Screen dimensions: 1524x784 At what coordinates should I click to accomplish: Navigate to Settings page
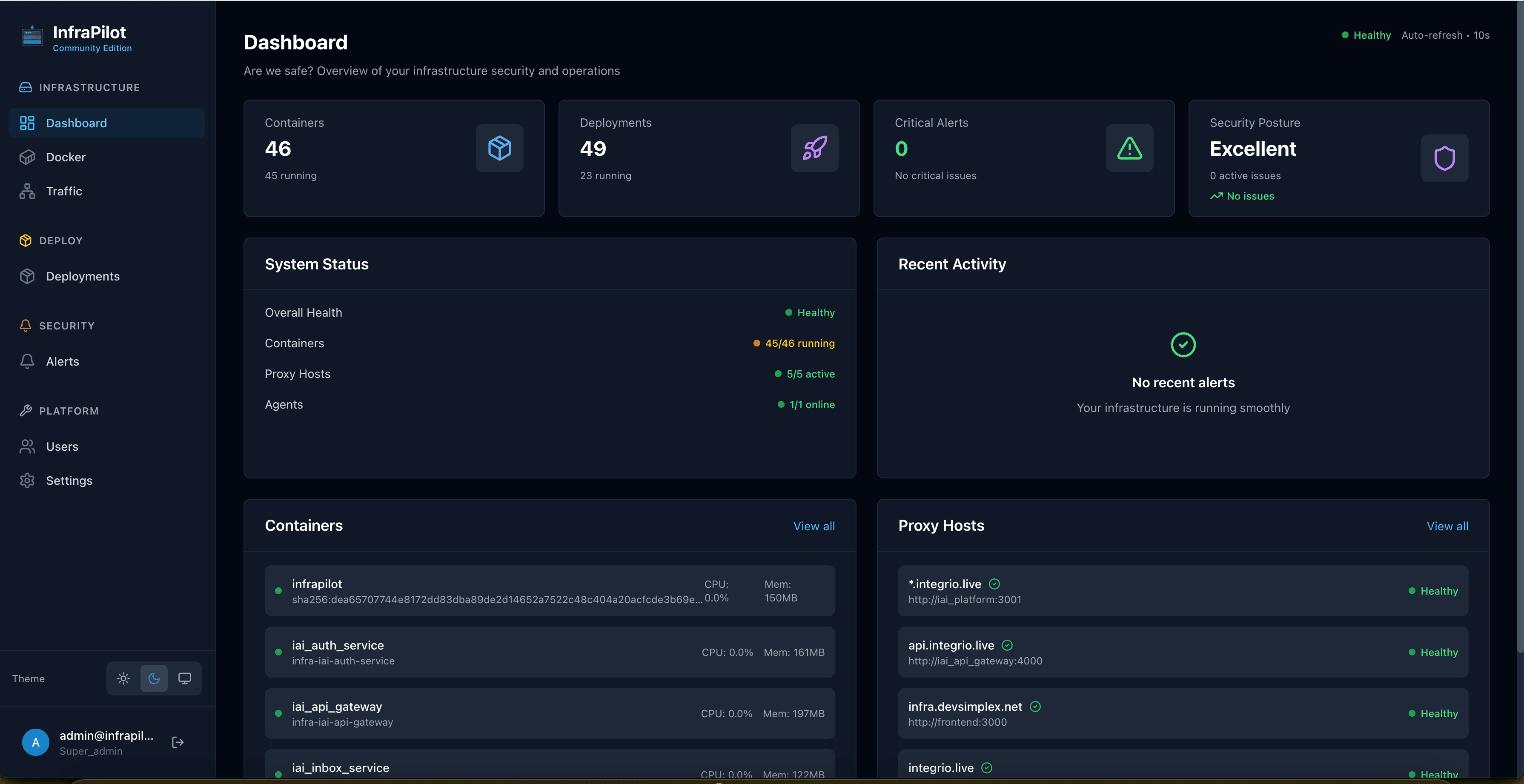coord(69,481)
